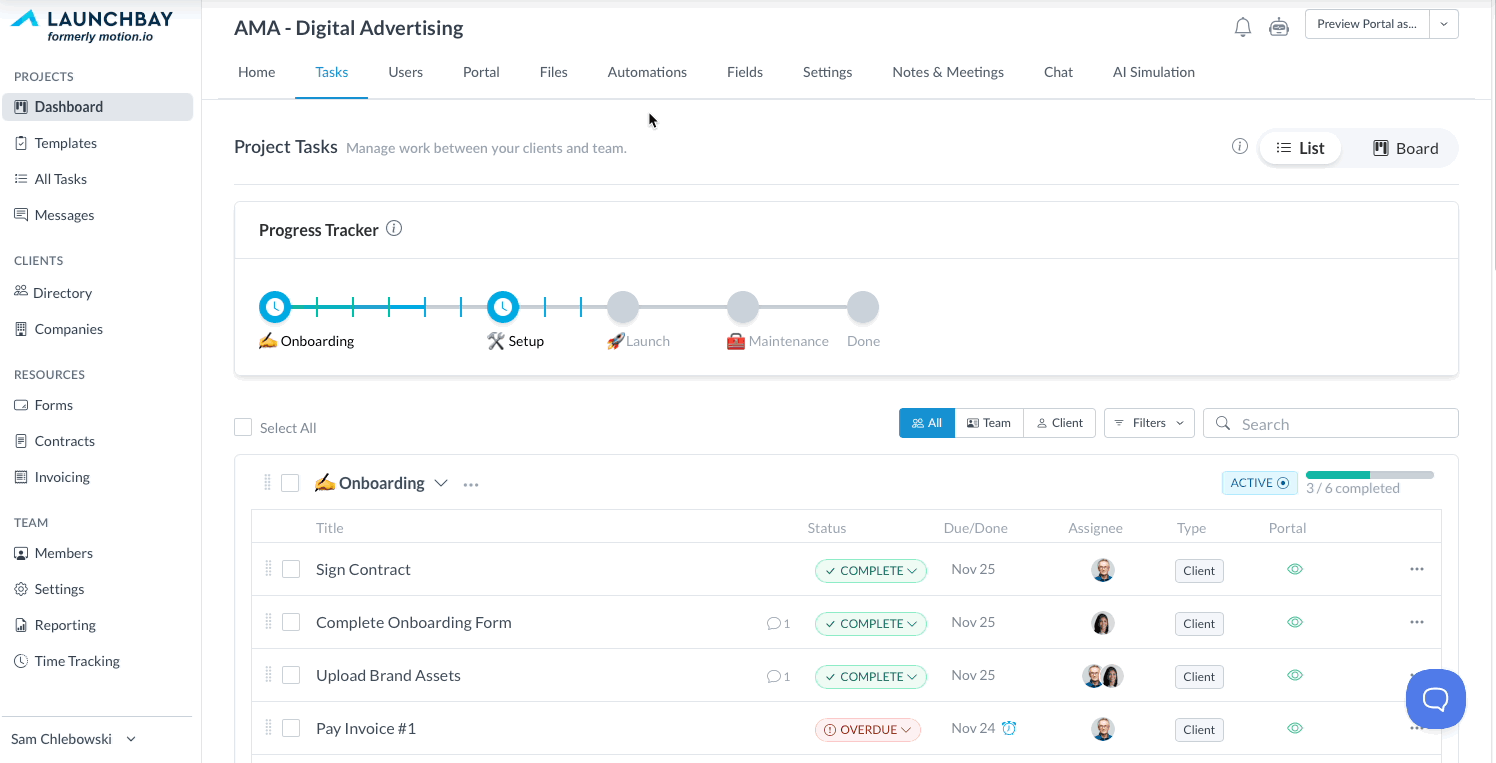
Task: Check the Sign Contract task checkbox
Action: click(x=291, y=569)
